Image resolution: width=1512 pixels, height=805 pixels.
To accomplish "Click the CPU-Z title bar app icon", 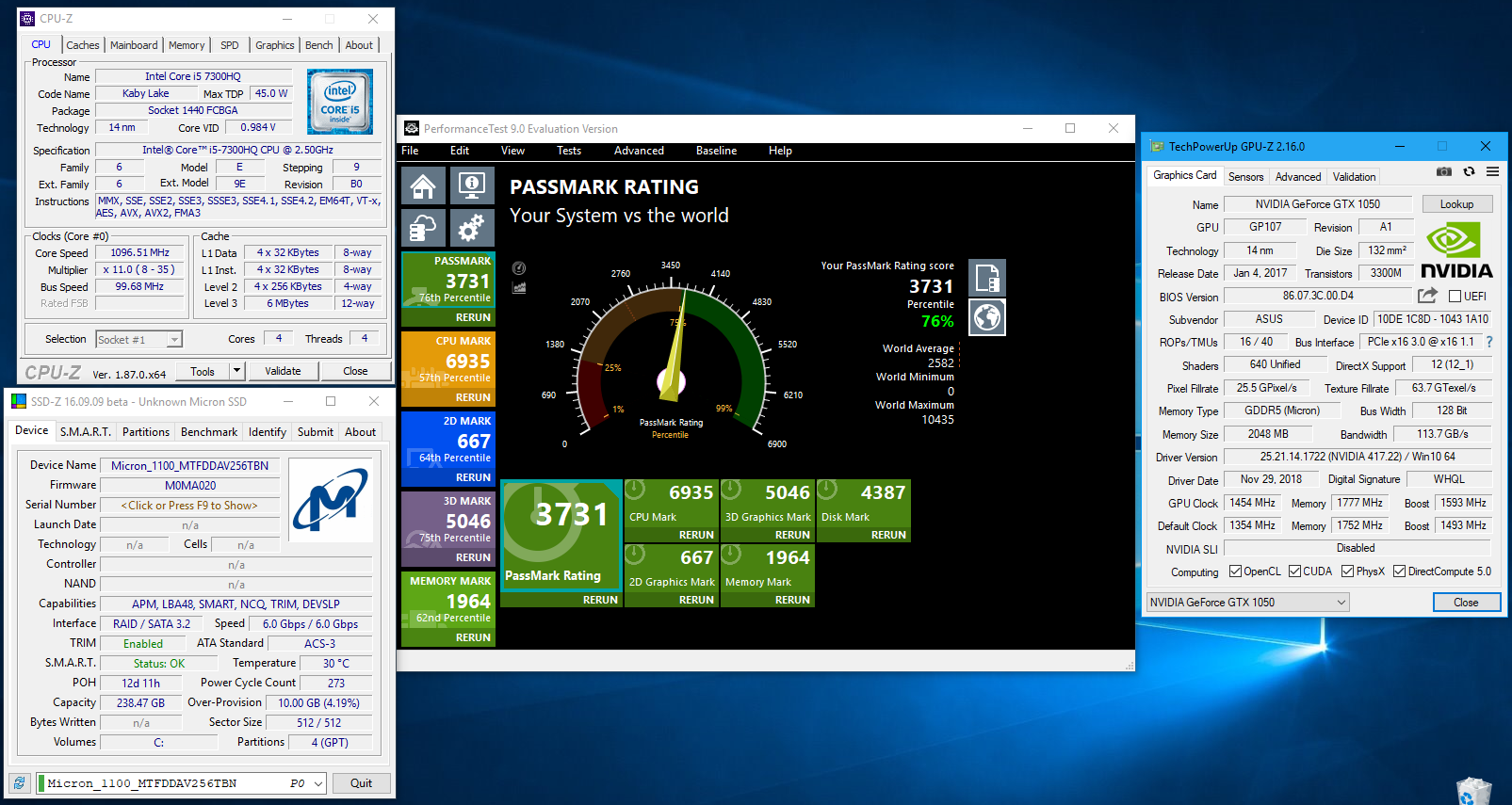I will click(27, 19).
